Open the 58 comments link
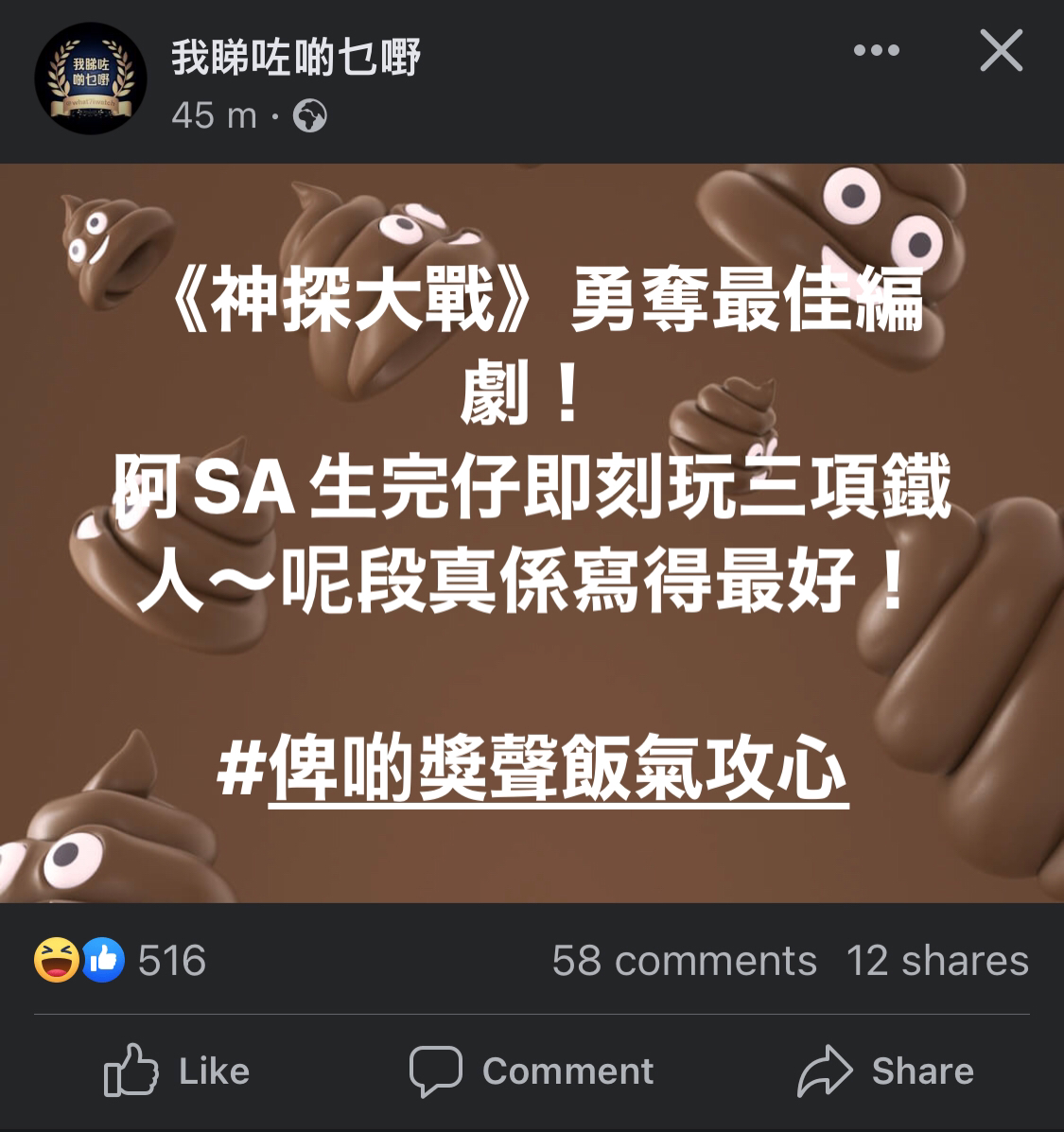Image resolution: width=1064 pixels, height=1132 pixels. 685,961
